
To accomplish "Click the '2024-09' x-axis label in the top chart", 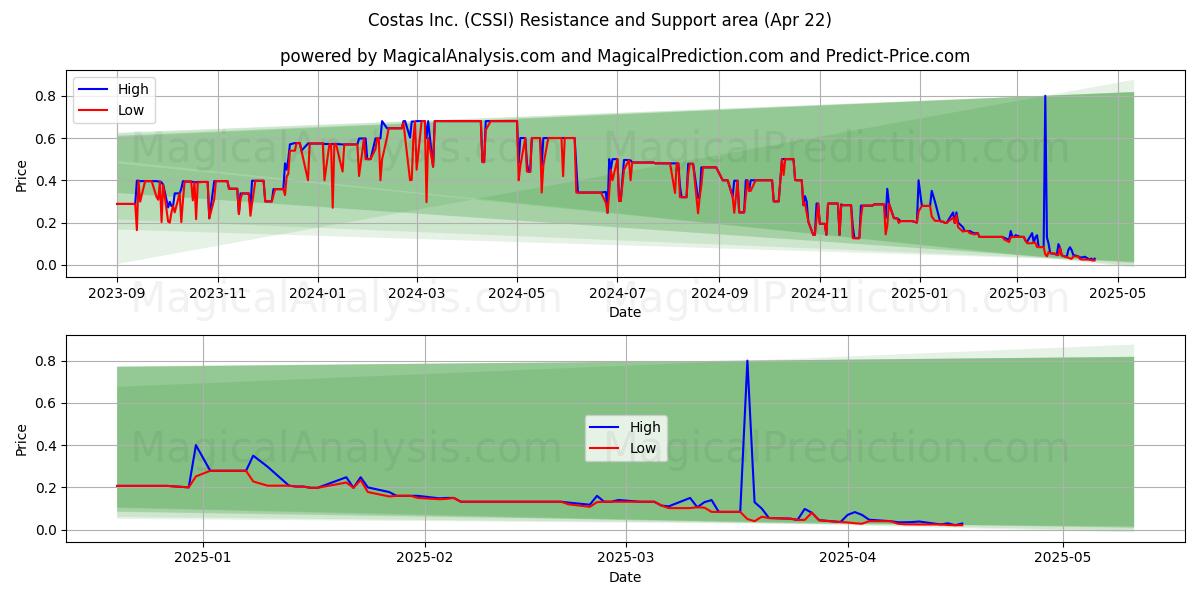I will click(719, 293).
